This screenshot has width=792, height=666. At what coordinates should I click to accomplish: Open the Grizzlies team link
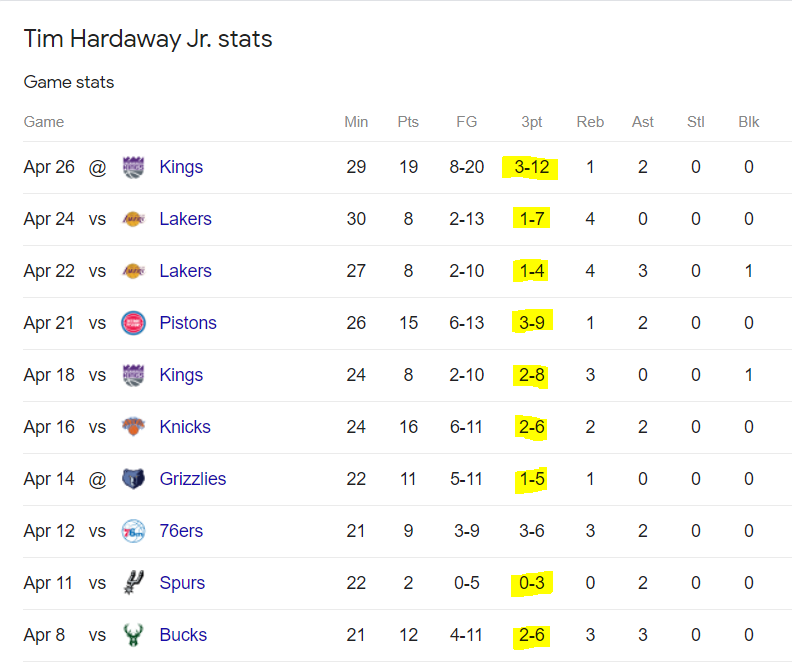[x=193, y=479]
